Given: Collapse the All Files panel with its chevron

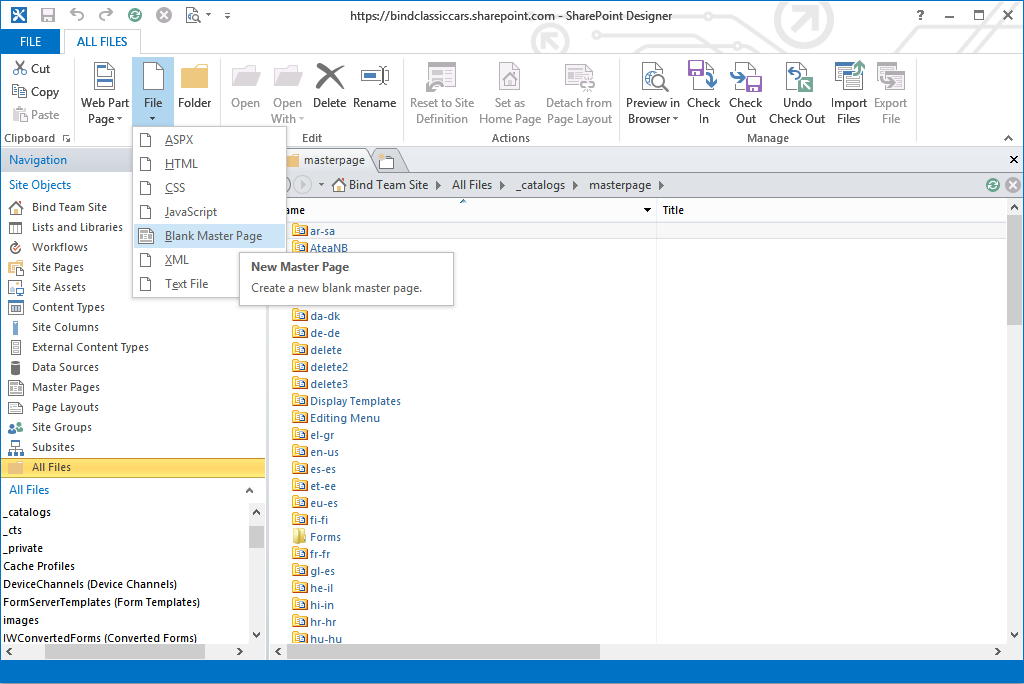Looking at the screenshot, I should tap(250, 489).
